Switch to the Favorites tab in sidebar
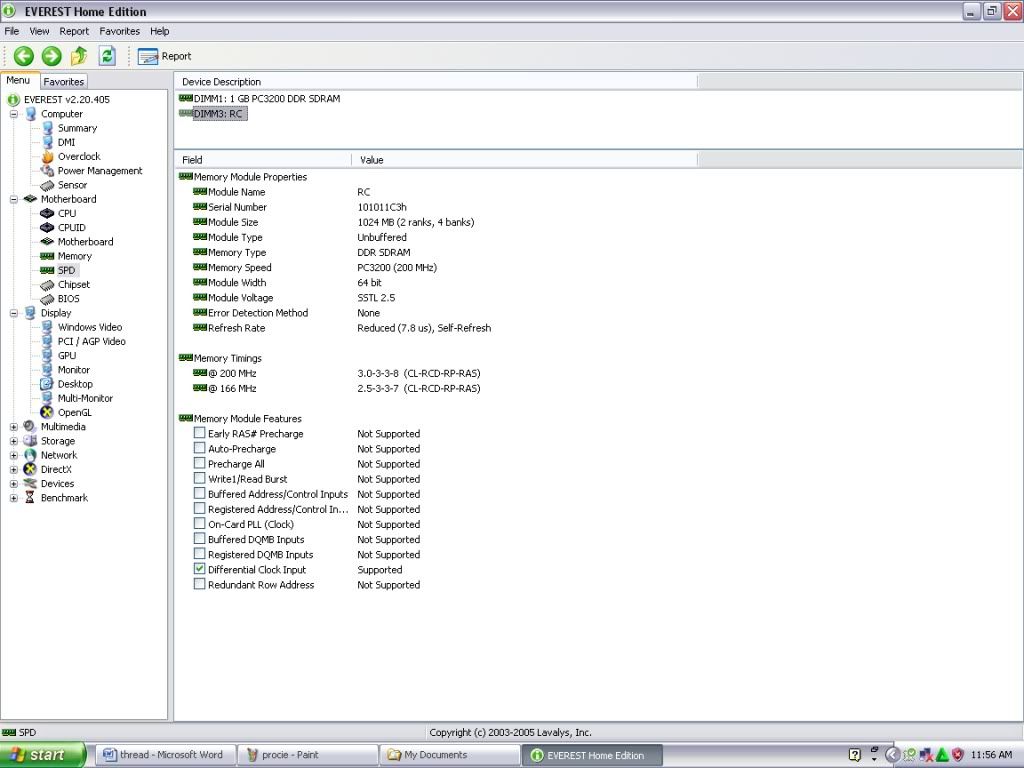The height and width of the screenshot is (768, 1024). click(63, 82)
